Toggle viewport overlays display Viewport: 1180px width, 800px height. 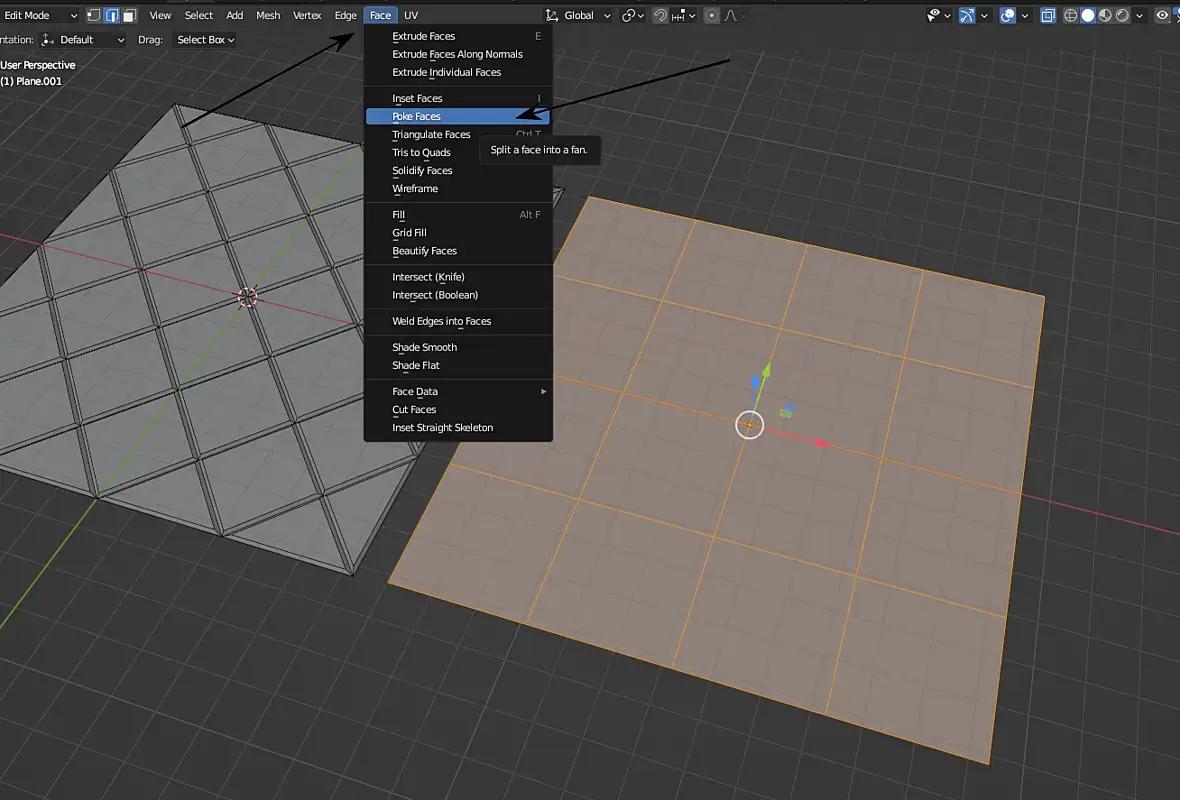(x=1007, y=15)
